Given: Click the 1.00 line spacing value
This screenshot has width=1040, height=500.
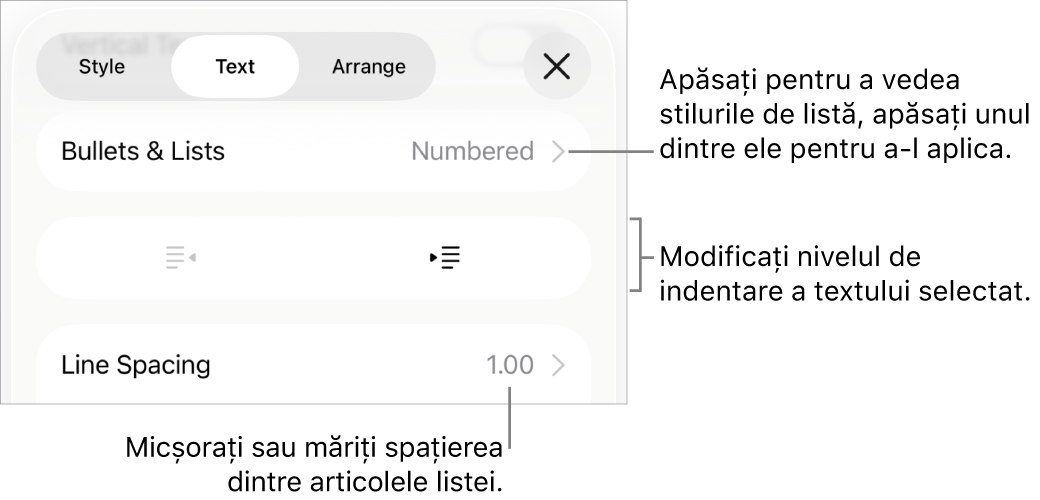Looking at the screenshot, I should point(510,365).
